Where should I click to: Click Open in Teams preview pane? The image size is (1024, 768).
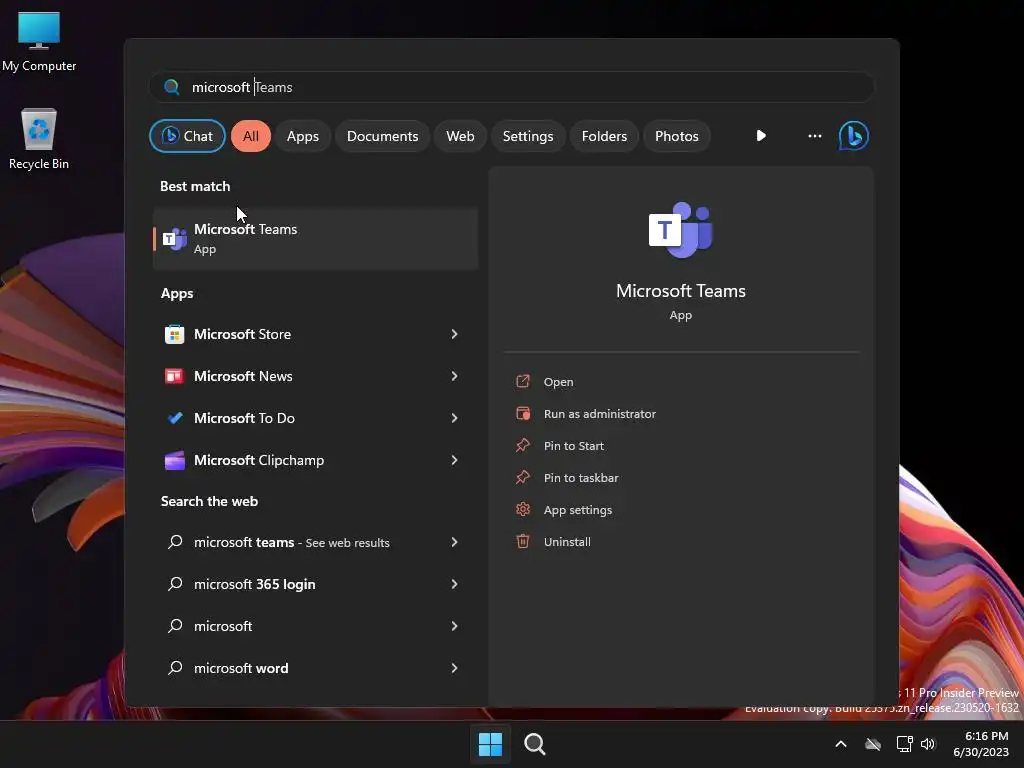click(558, 382)
